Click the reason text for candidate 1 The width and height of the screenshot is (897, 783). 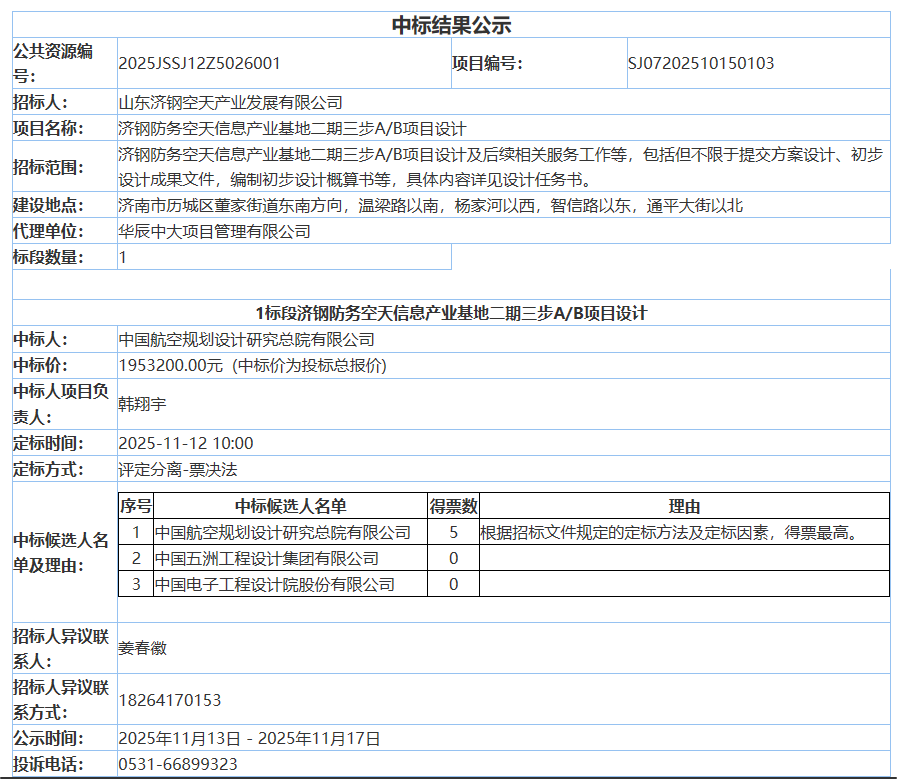669,532
